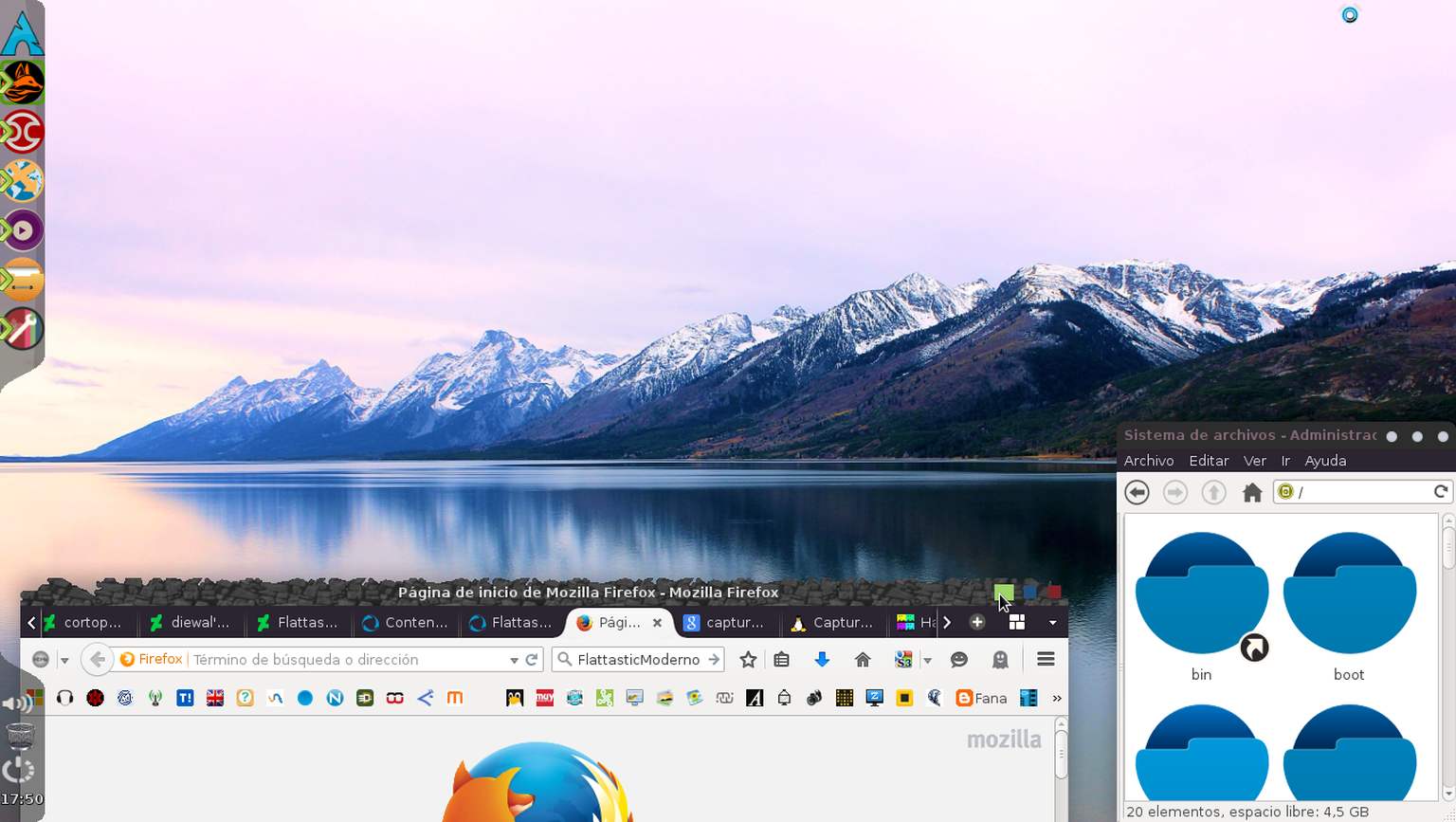The height and width of the screenshot is (822, 1456).
Task: Open the blue 'T!' bookmark
Action: coord(185,698)
